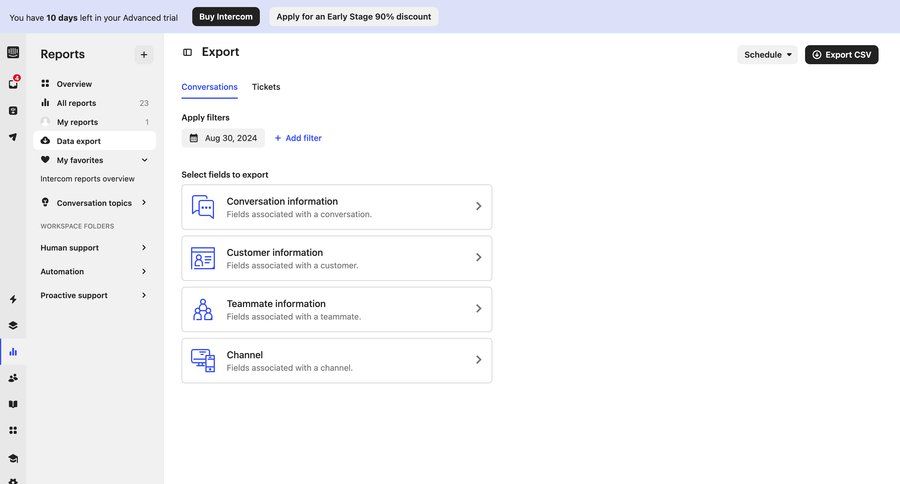Viewport: 900px width, 484px height.
Task: Click the Overview grid icon in sidebar
Action: [x=45, y=83]
